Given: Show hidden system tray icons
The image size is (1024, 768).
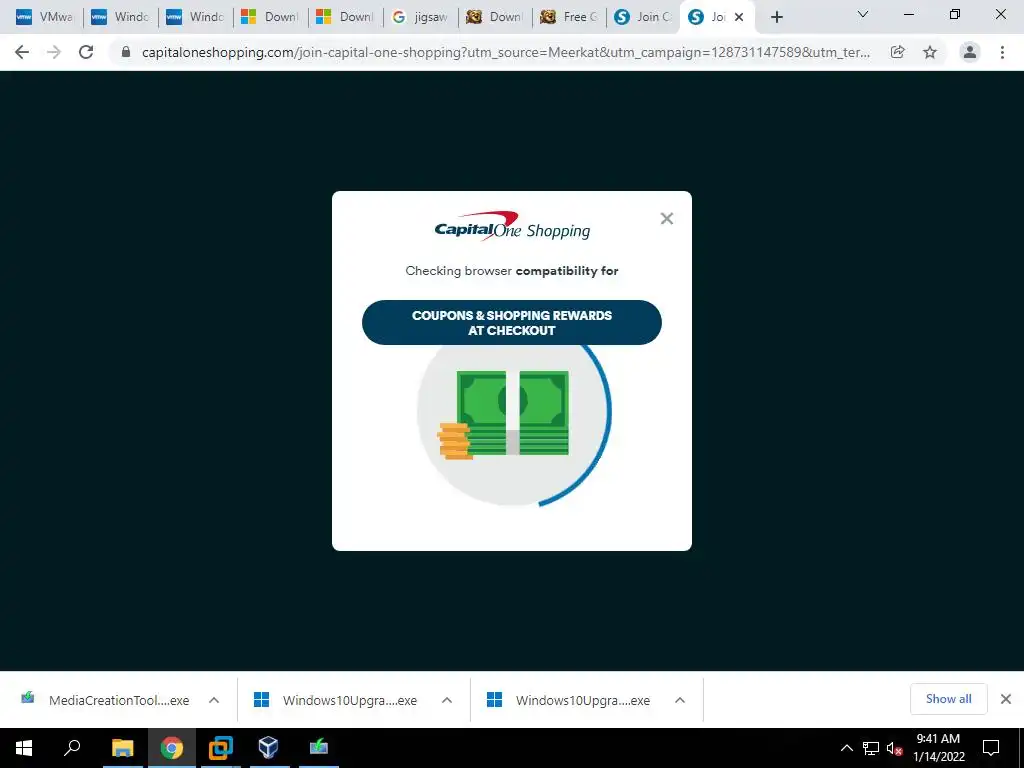Looking at the screenshot, I should point(846,748).
